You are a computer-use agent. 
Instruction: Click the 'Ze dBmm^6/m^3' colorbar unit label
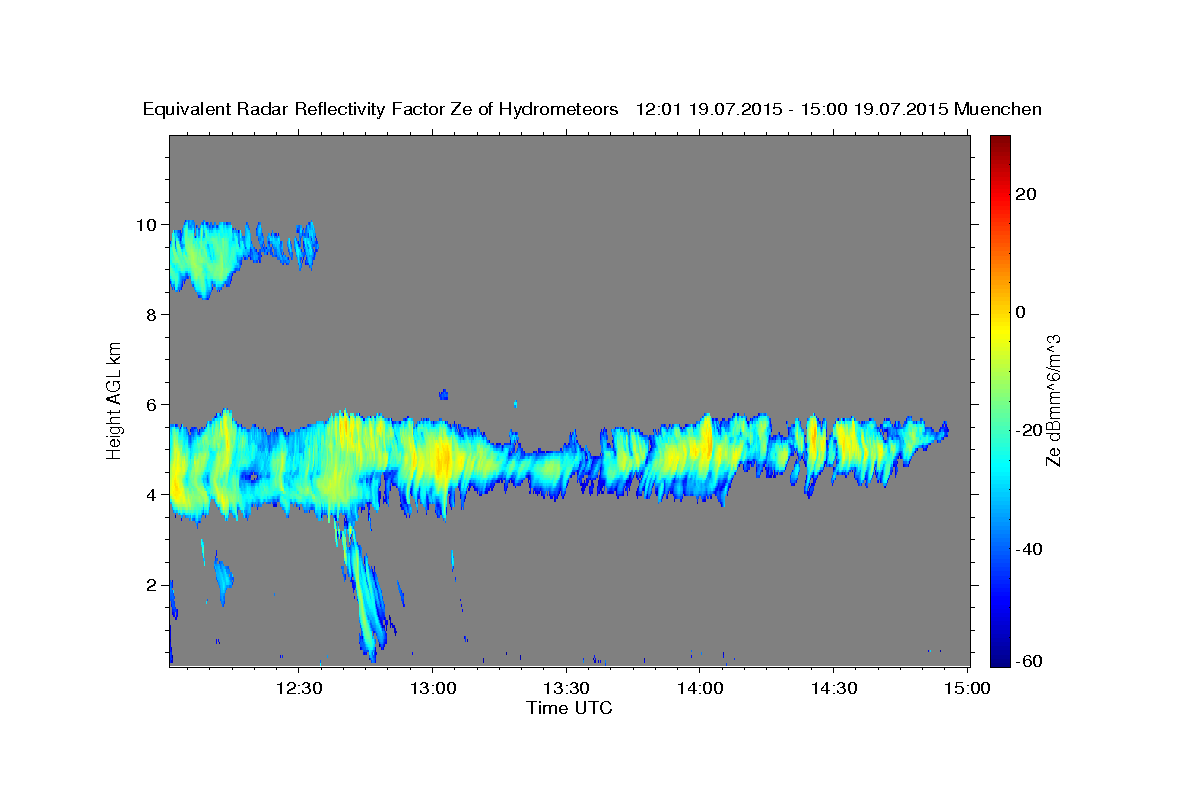[x=1054, y=400]
